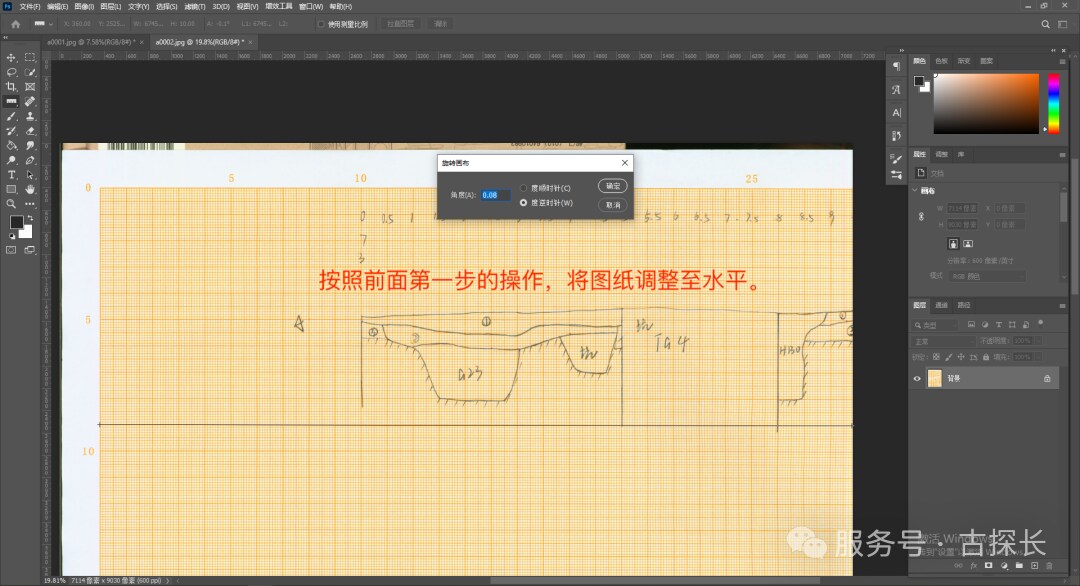
Task: Toggle the layer filter on/off switch
Action: point(1041,323)
